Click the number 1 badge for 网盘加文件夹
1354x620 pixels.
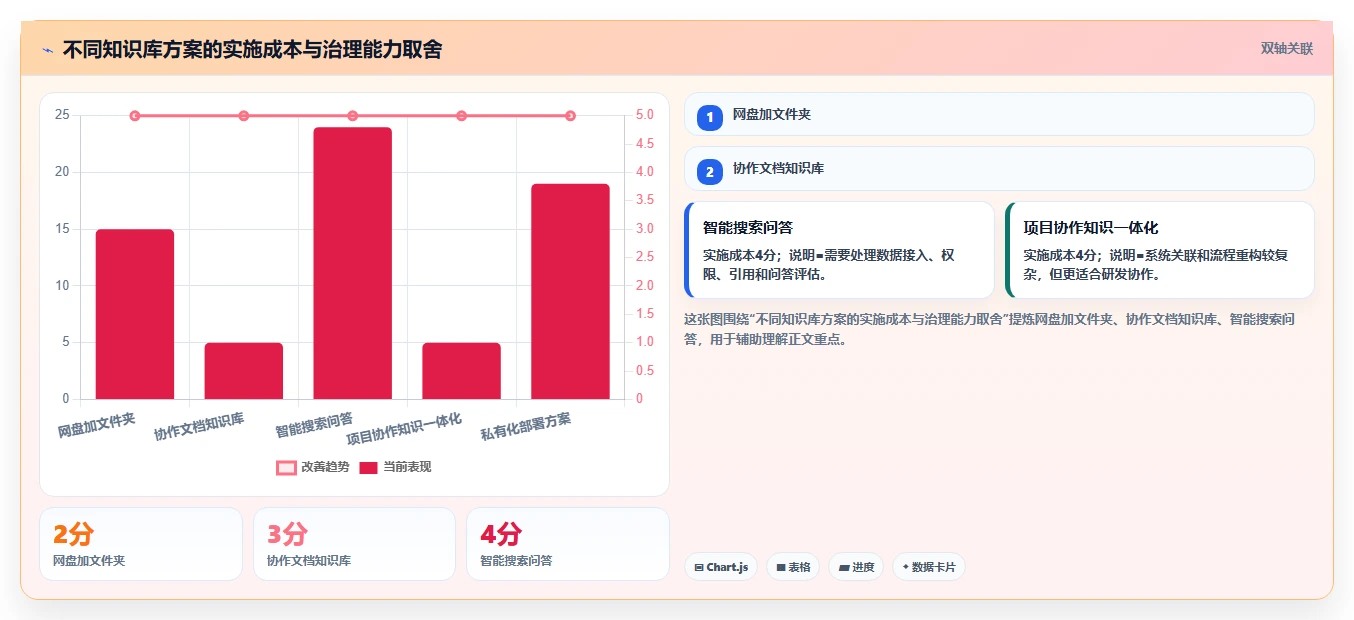point(710,117)
